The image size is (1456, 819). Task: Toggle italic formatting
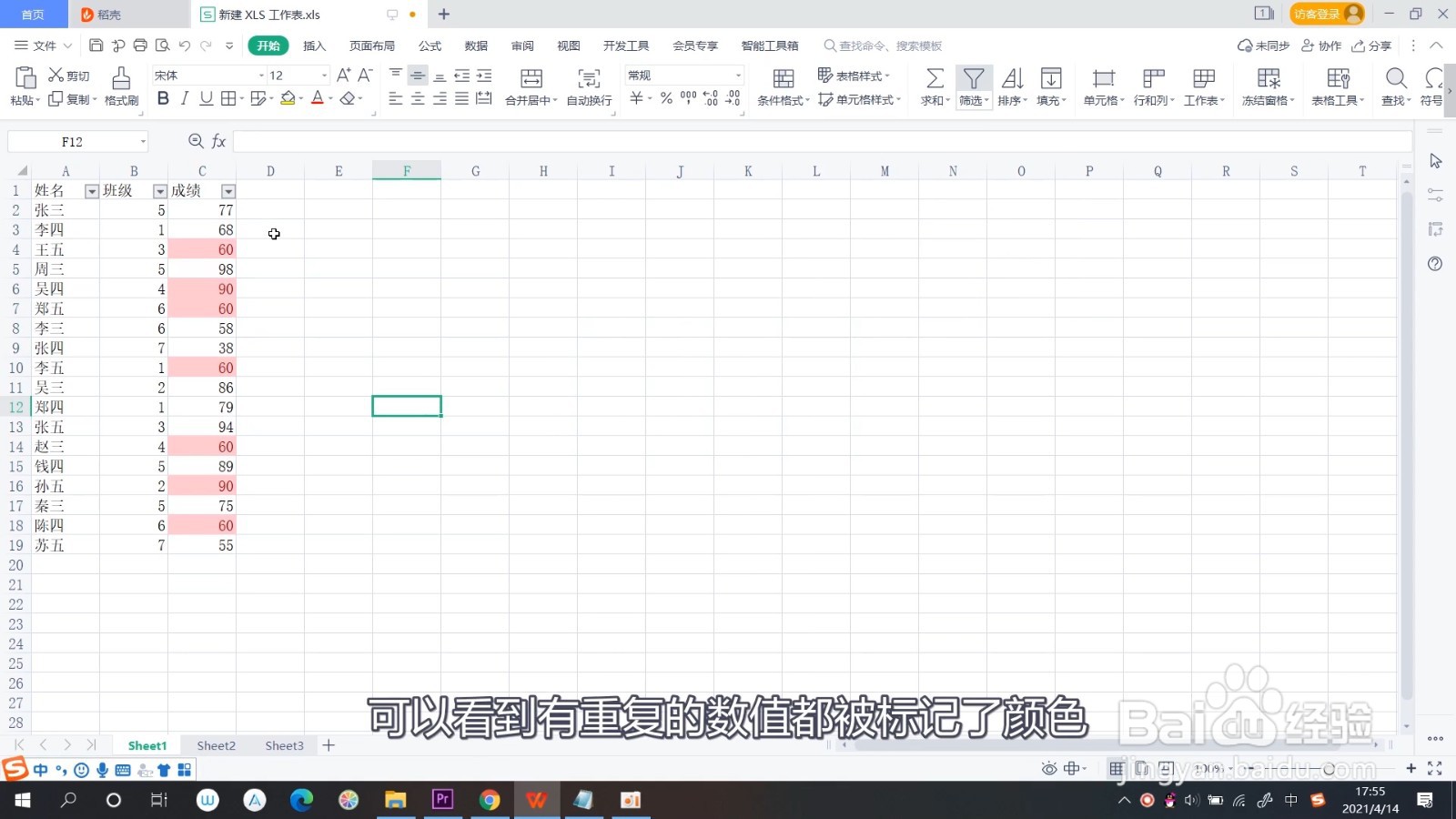tap(185, 98)
